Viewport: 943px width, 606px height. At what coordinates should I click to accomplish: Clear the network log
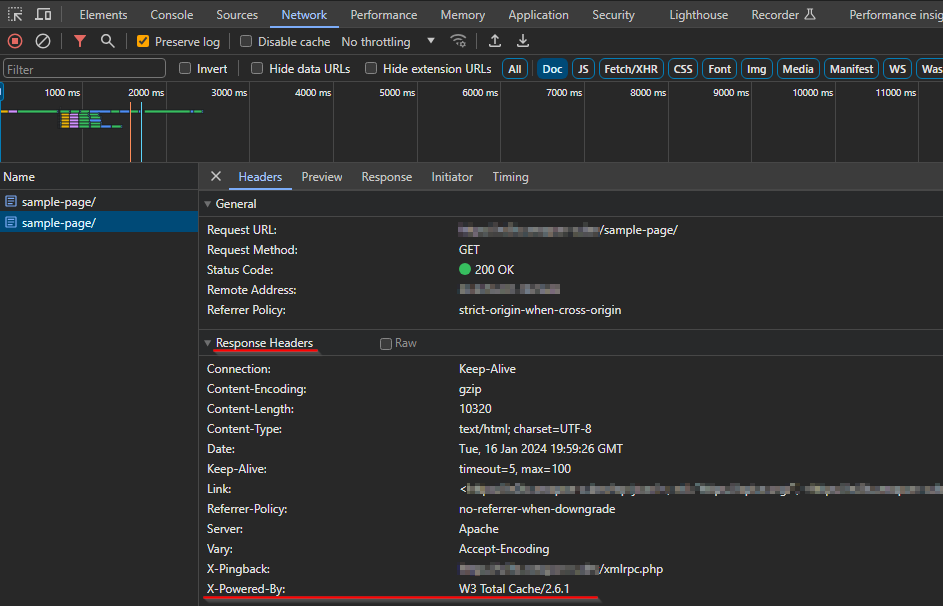click(43, 41)
